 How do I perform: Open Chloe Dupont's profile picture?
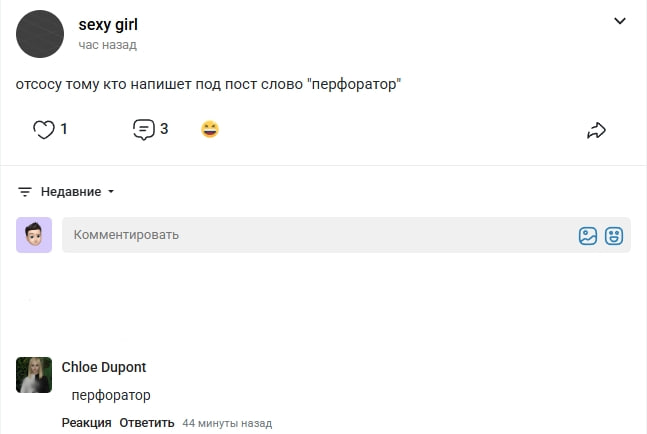[x=34, y=375]
